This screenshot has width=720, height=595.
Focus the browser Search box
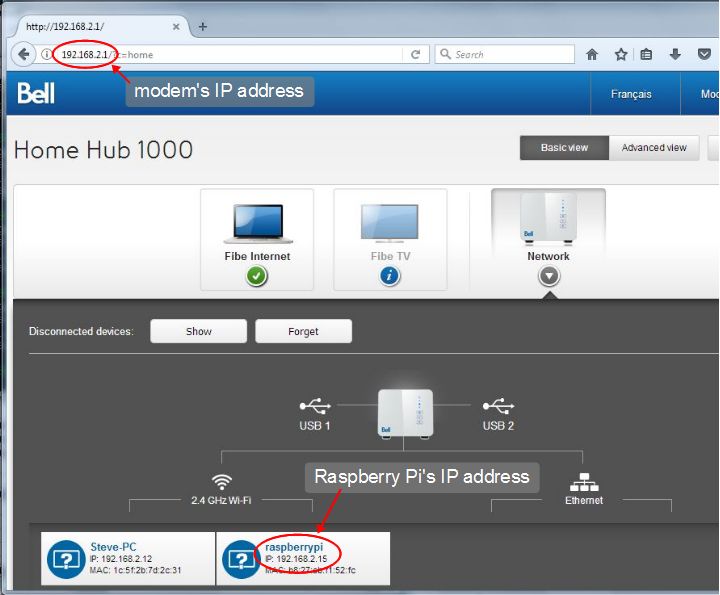click(505, 54)
